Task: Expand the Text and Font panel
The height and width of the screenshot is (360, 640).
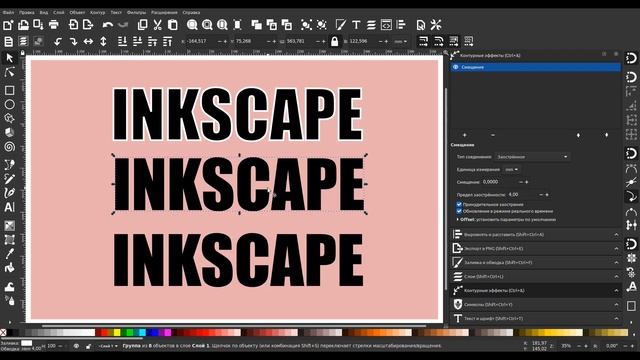Action: tap(537, 318)
